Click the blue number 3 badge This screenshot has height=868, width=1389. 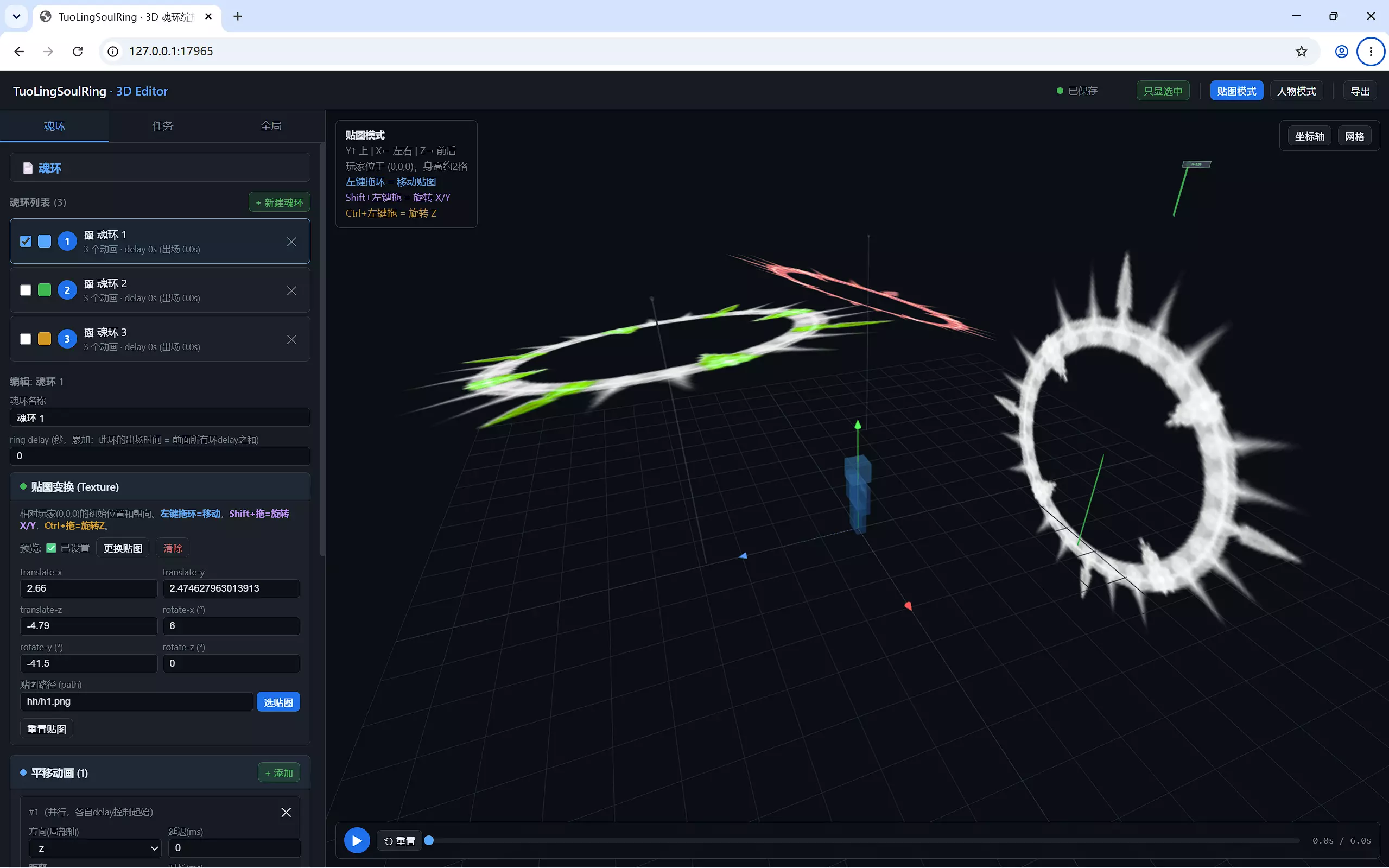pos(67,339)
